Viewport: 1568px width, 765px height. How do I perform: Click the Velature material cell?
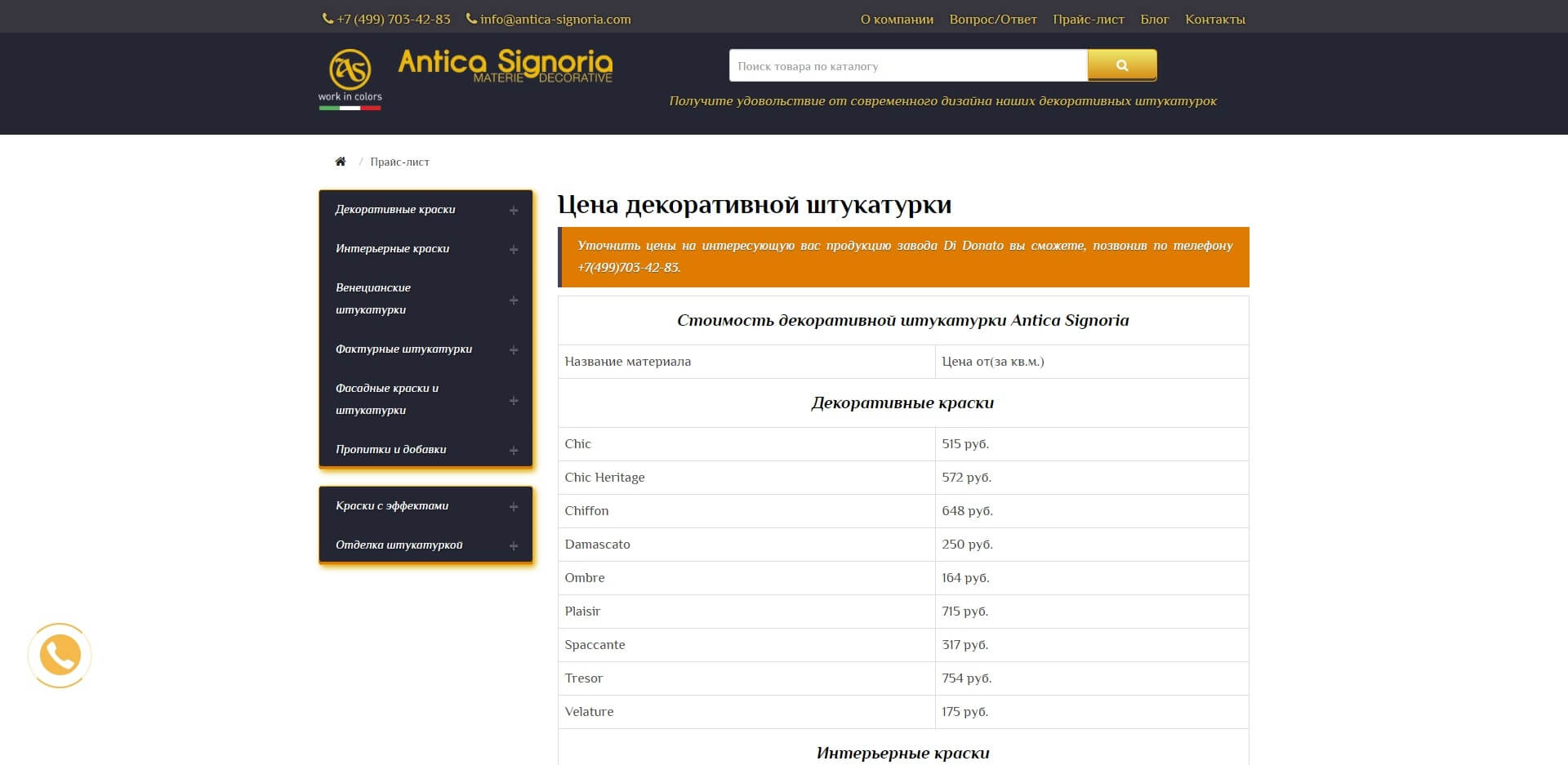746,712
